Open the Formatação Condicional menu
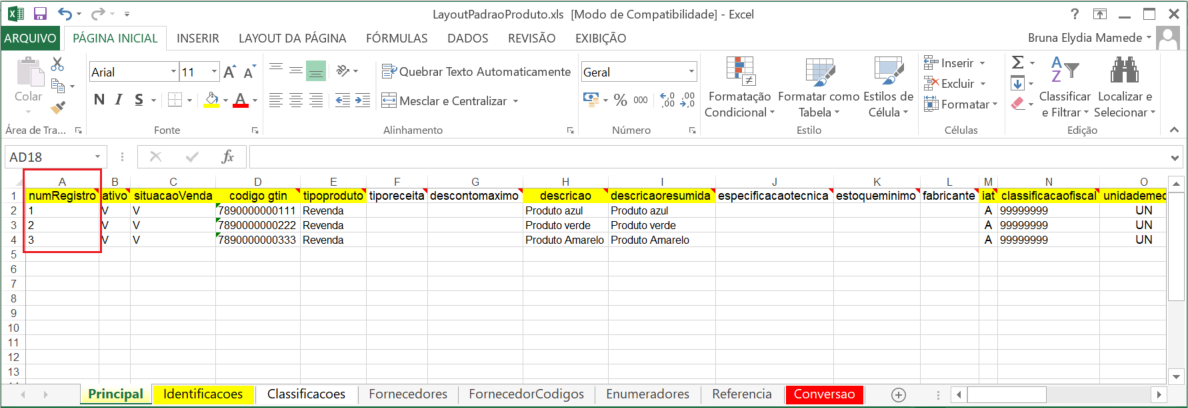Screen dimensions: 1188x408 click(739, 88)
